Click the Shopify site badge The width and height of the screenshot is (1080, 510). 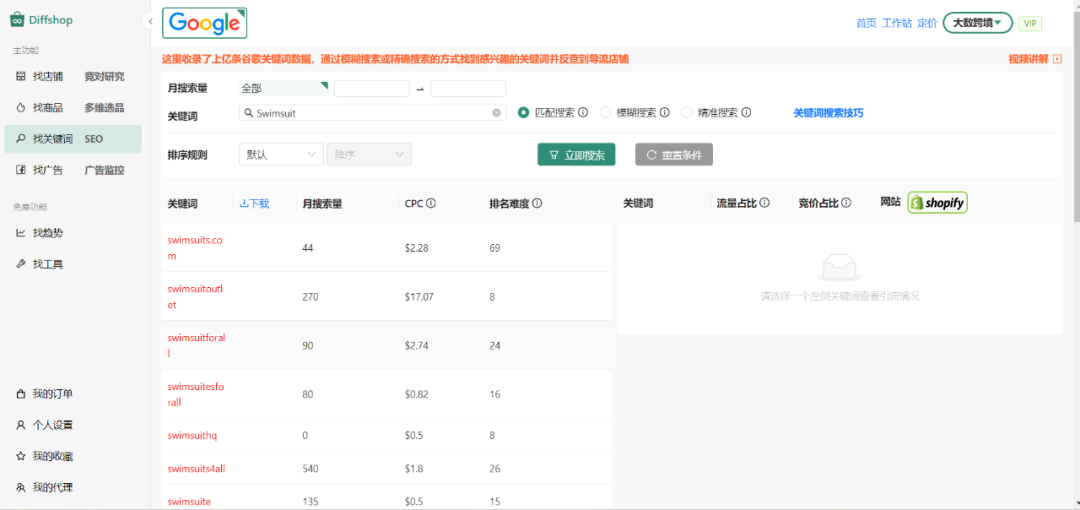pos(937,203)
